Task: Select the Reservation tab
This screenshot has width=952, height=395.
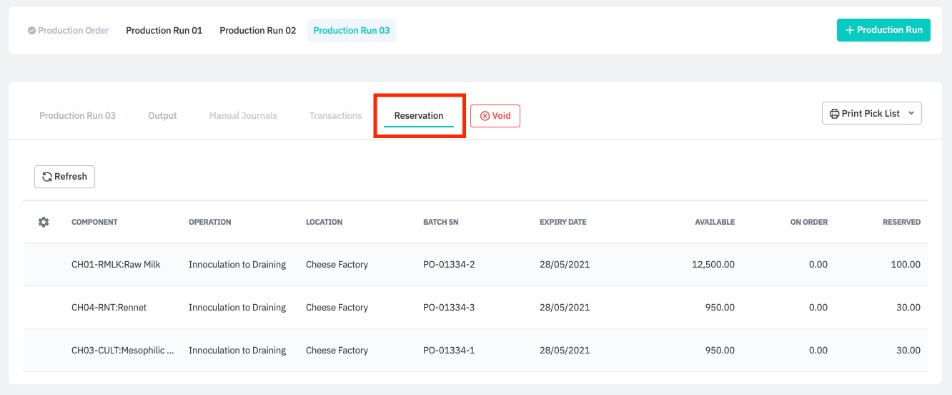Action: click(x=419, y=115)
